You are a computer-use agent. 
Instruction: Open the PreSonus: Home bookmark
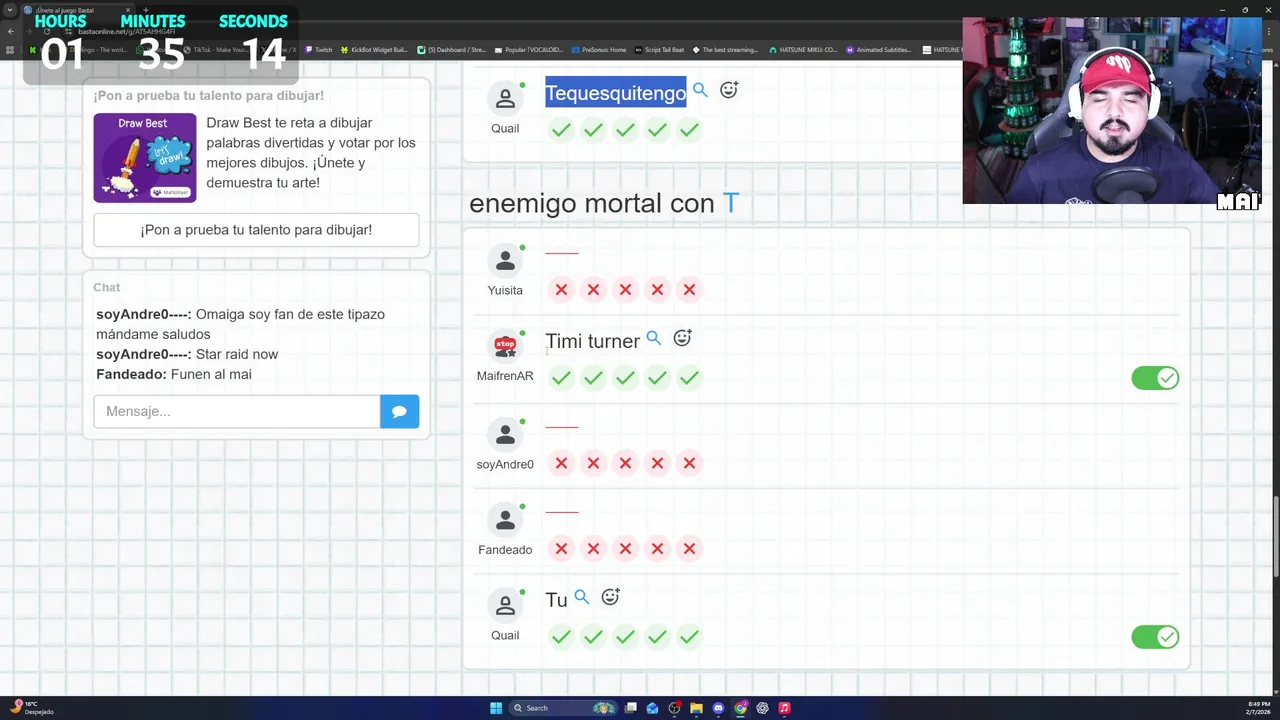click(599, 49)
